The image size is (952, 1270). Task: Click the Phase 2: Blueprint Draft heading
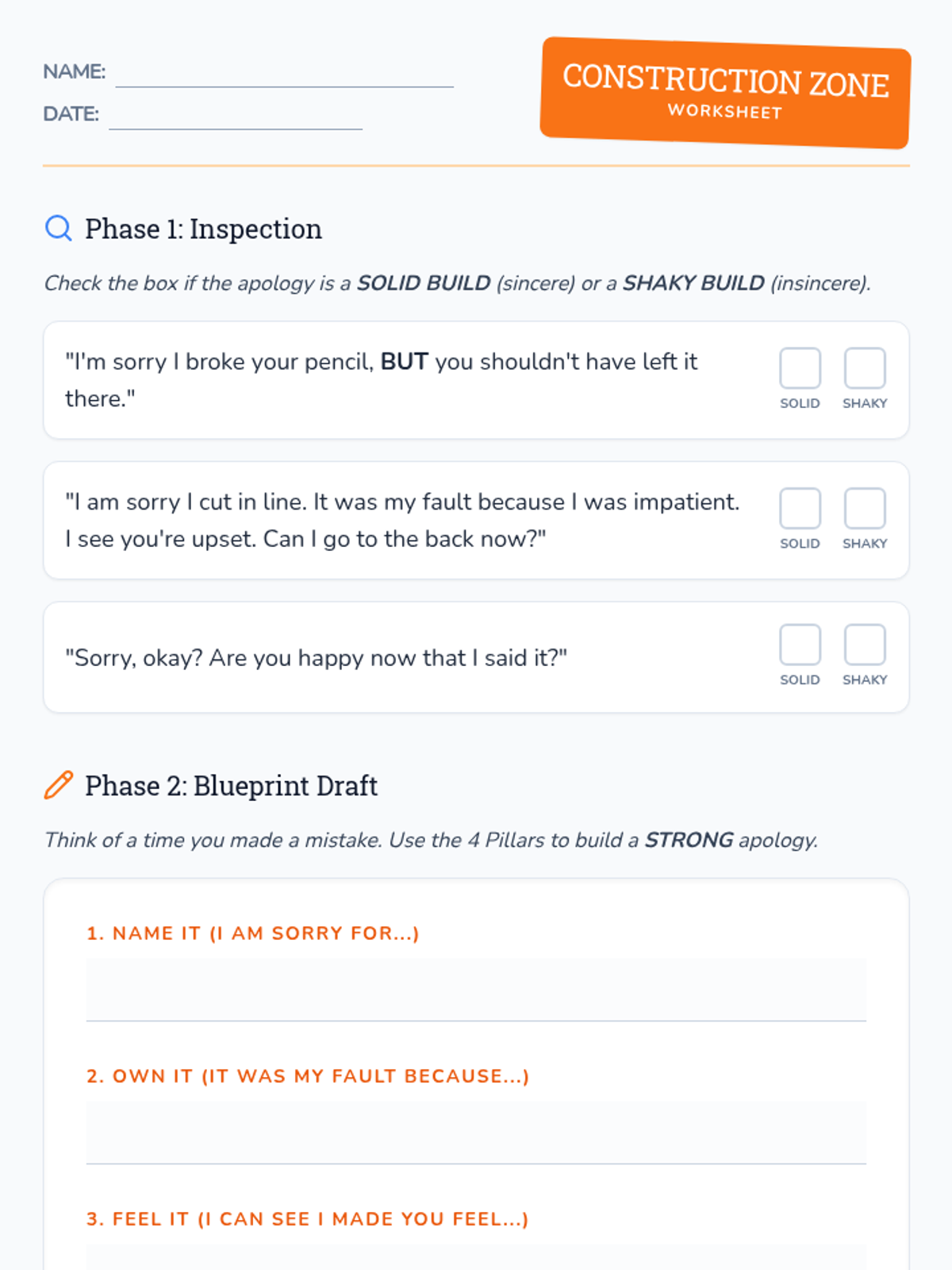tap(231, 785)
